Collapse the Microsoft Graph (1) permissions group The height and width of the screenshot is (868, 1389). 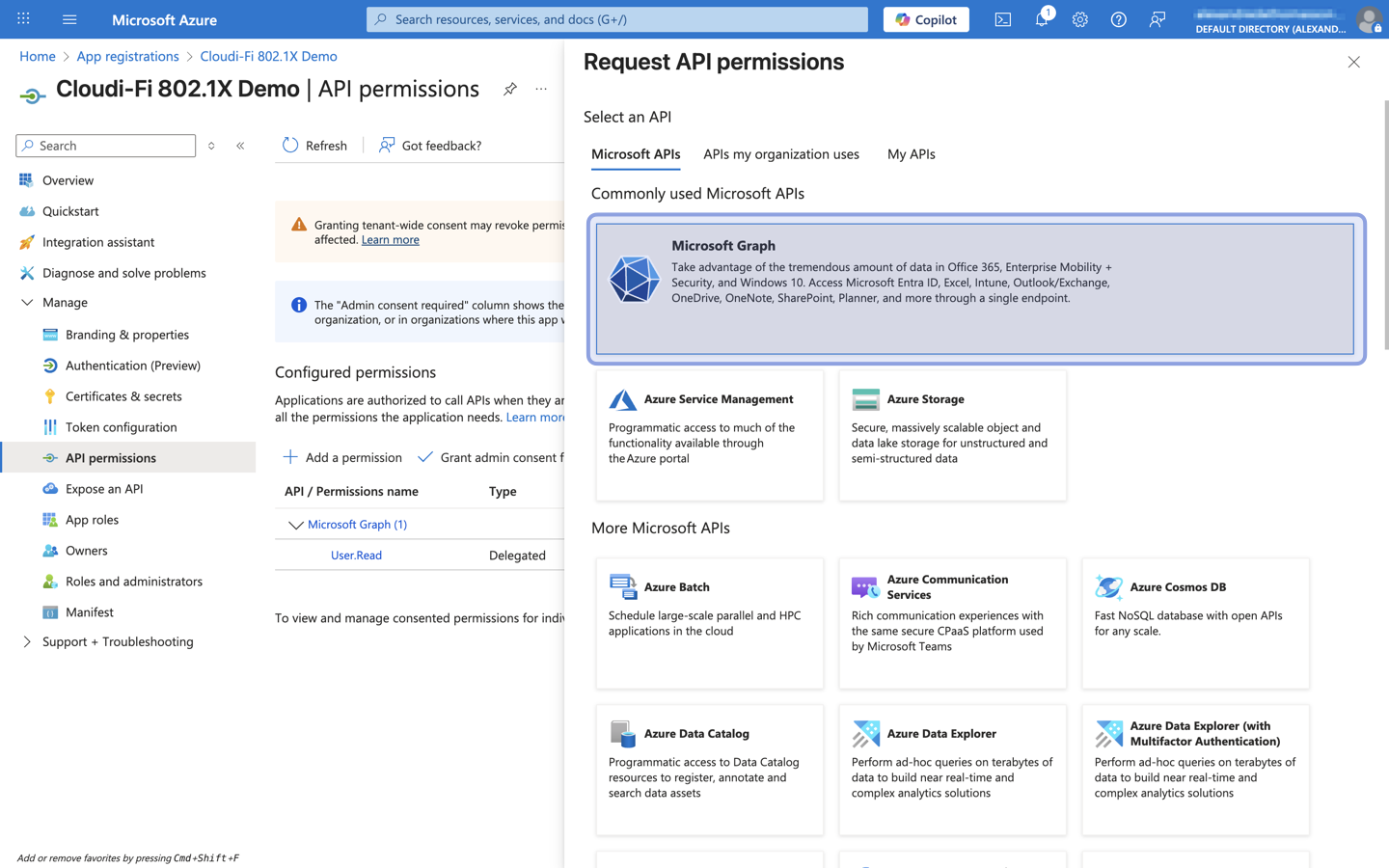(295, 525)
